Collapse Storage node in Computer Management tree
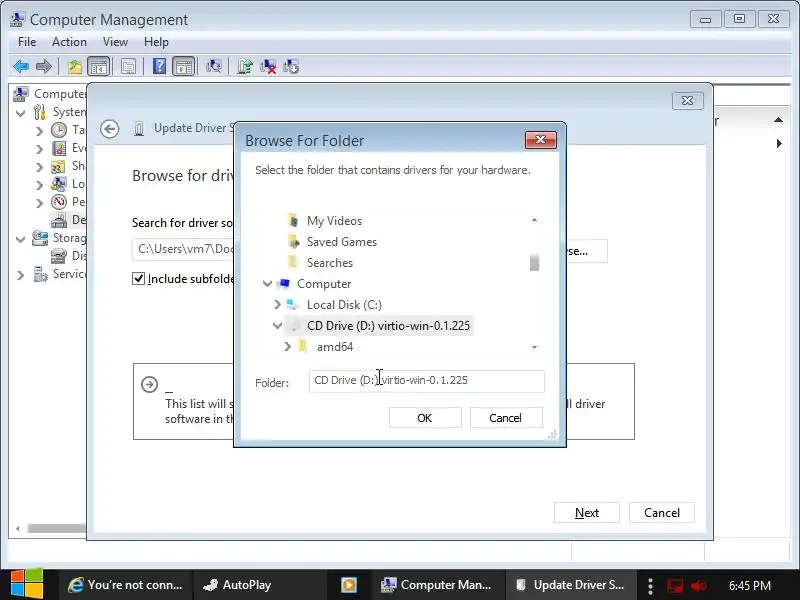 point(20,238)
